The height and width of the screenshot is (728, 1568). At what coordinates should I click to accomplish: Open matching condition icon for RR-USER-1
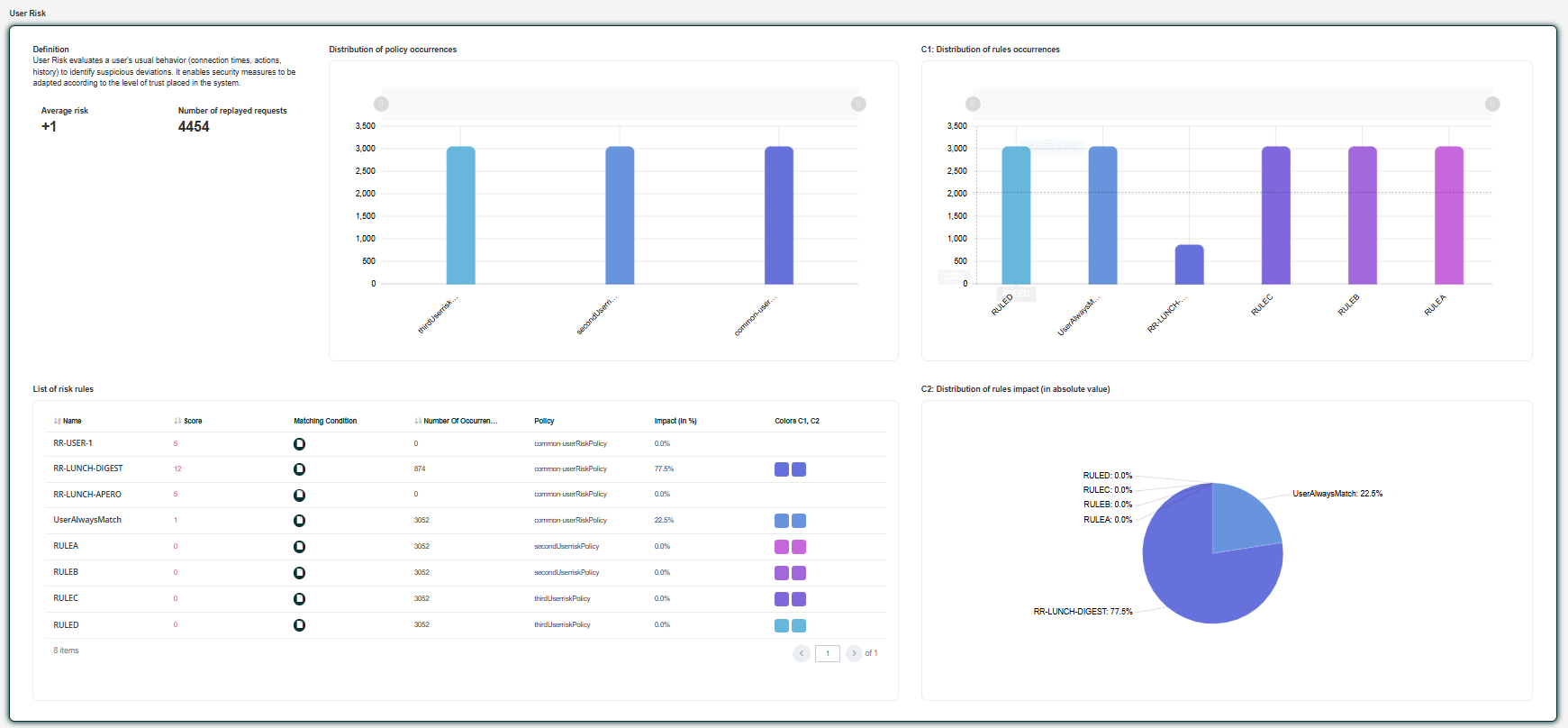(299, 444)
